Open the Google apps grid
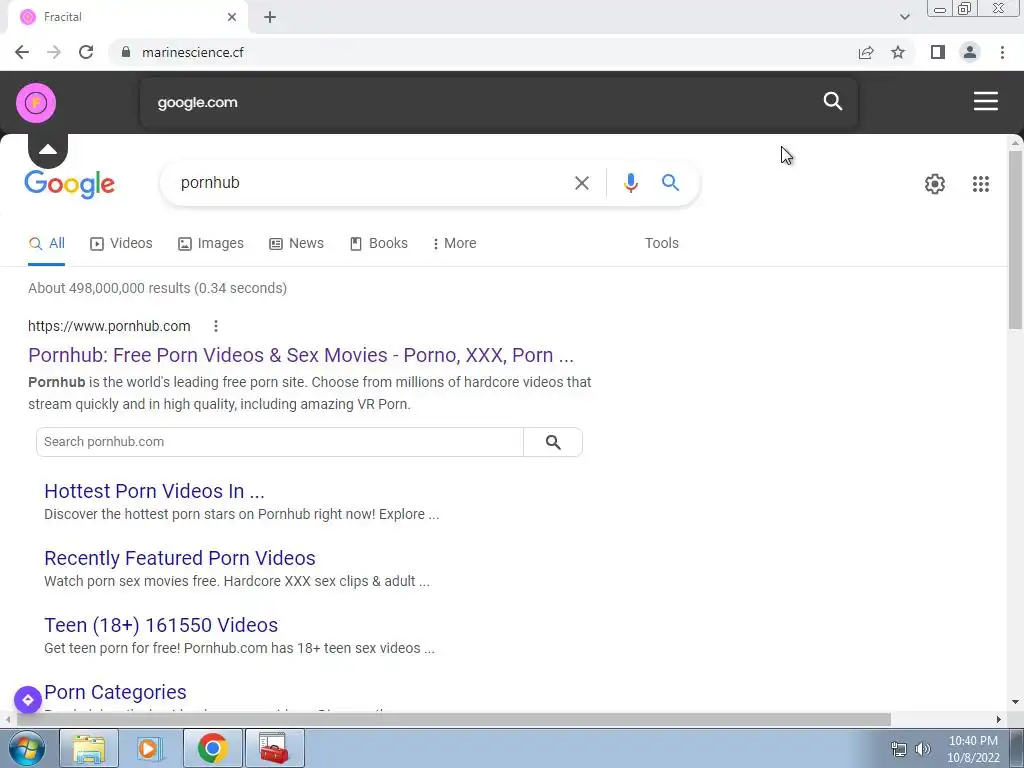The width and height of the screenshot is (1024, 768). coord(980,184)
